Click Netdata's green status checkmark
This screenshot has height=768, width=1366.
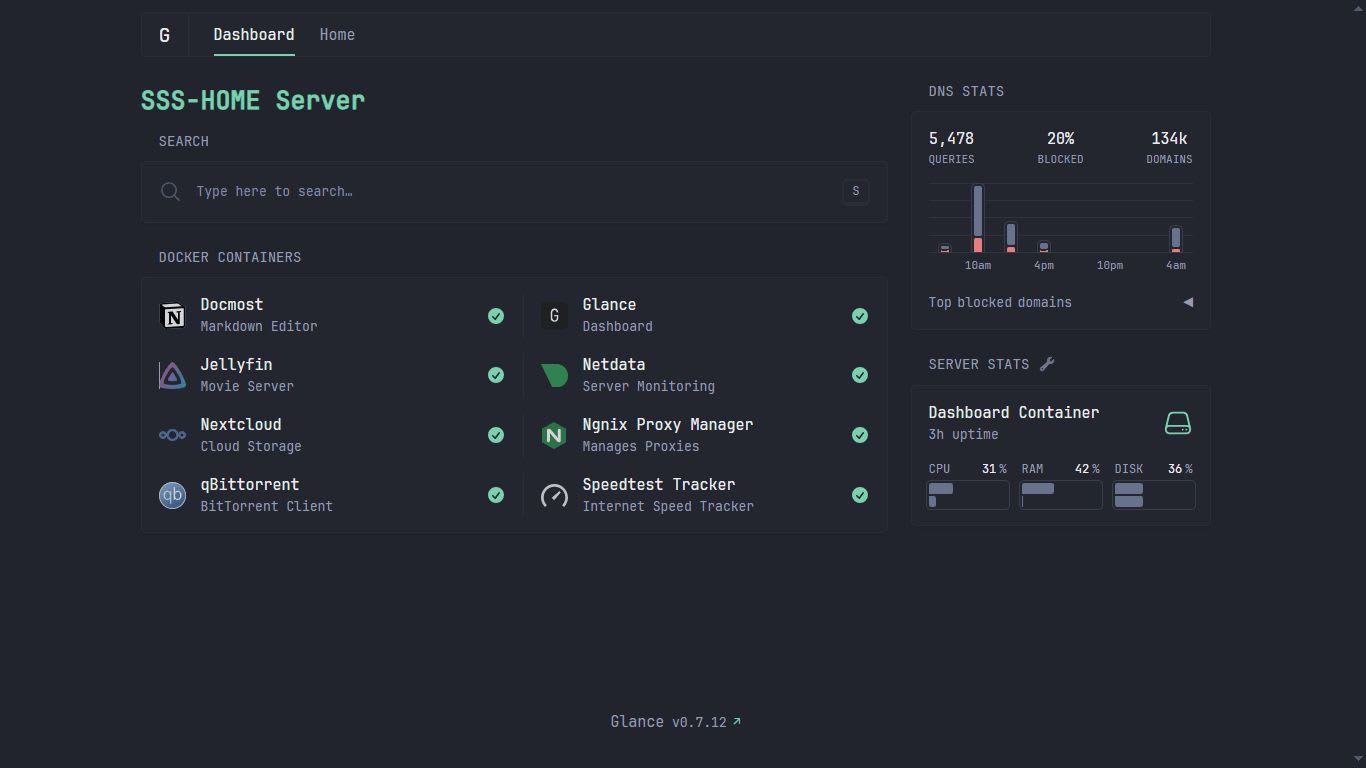pyautogui.click(x=860, y=375)
